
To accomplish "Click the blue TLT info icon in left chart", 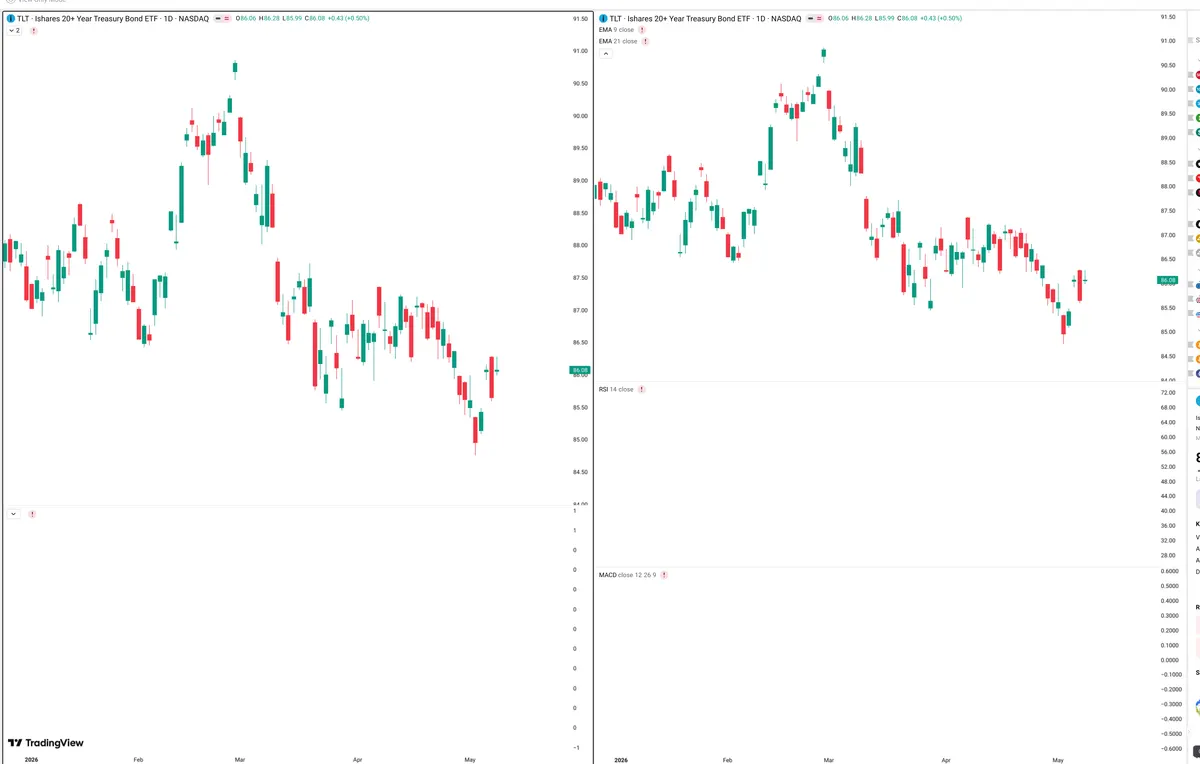I will [11, 19].
